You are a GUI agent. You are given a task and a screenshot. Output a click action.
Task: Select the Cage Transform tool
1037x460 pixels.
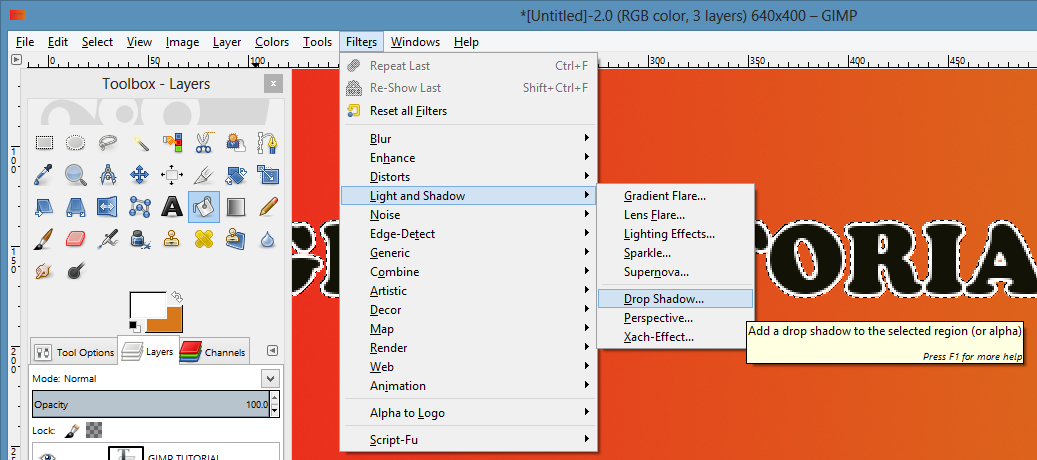point(140,207)
